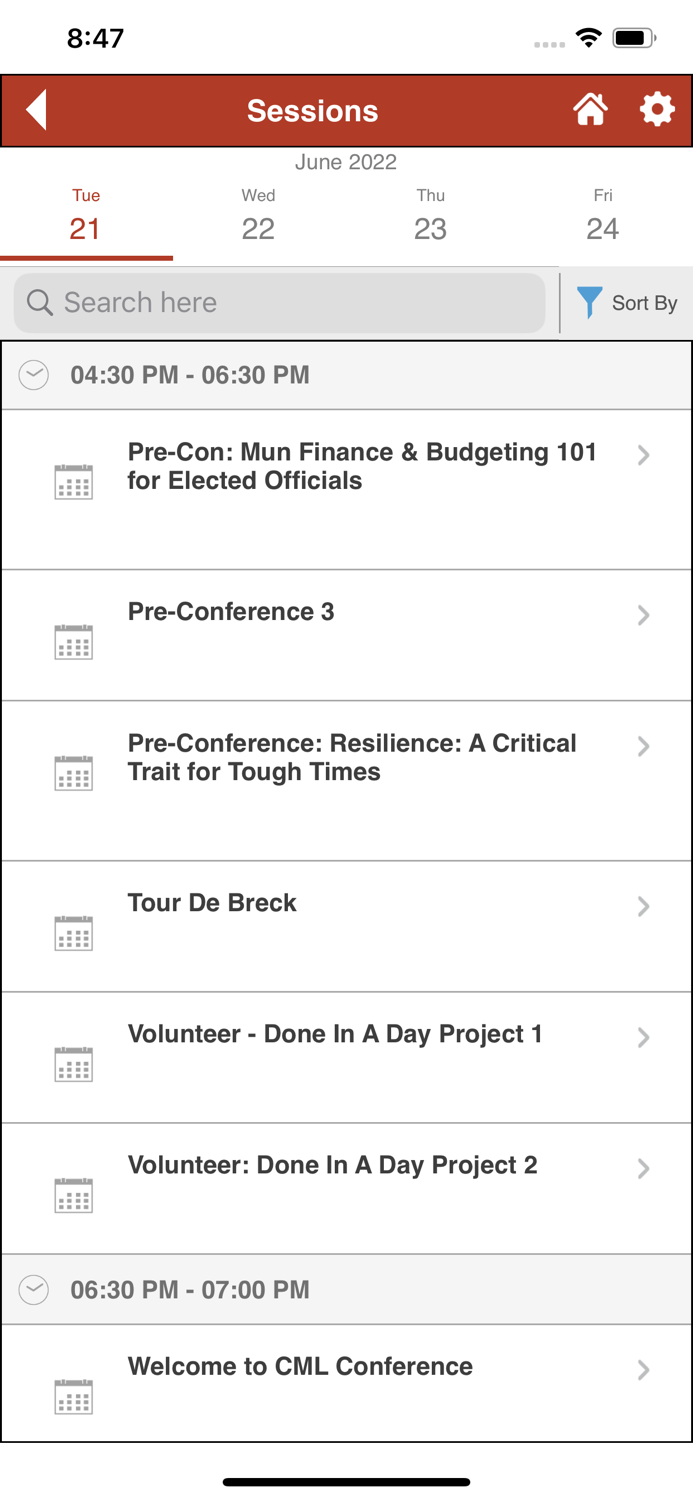Tap the calendar icon beside Pre-Conference 3
The image size is (693, 1500).
(72, 641)
